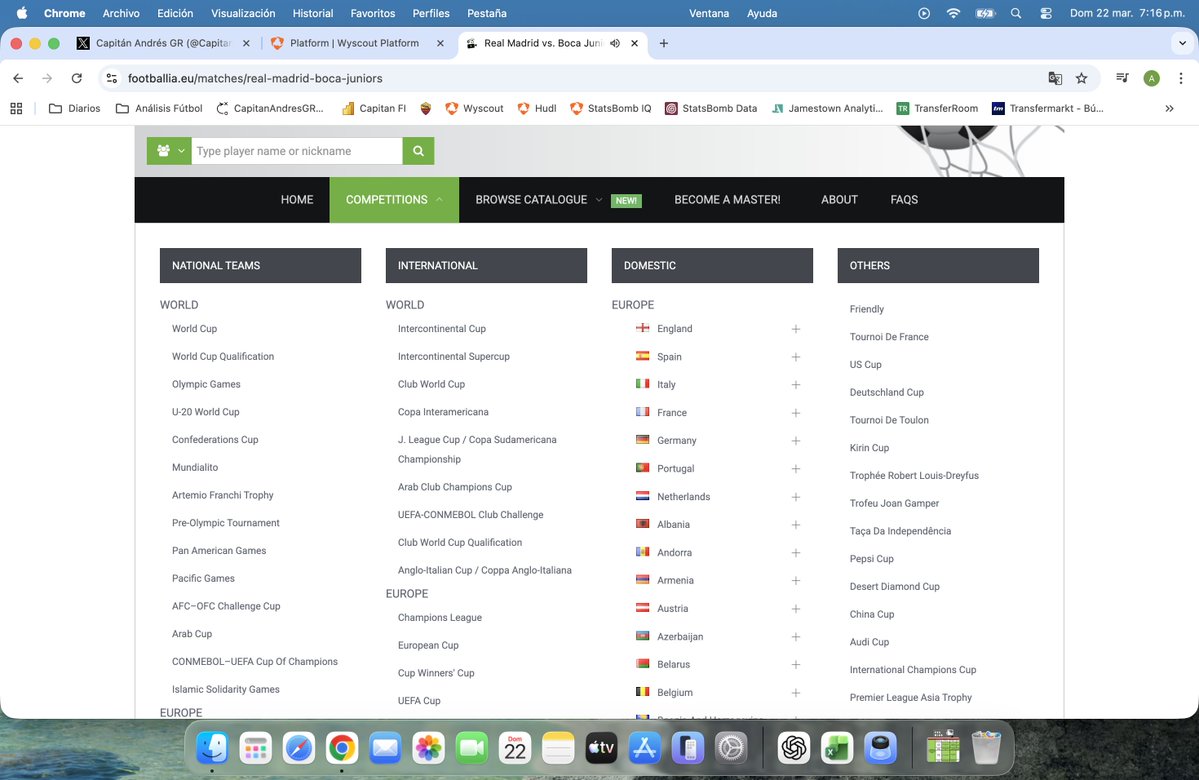
Task: Open Intercontinental Supercup link
Action: [x=453, y=356]
